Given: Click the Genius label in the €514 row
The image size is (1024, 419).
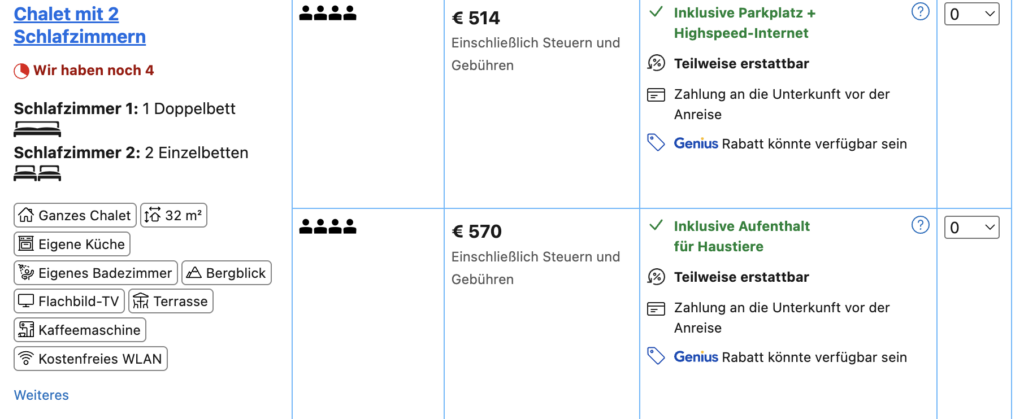Looking at the screenshot, I should tap(696, 143).
